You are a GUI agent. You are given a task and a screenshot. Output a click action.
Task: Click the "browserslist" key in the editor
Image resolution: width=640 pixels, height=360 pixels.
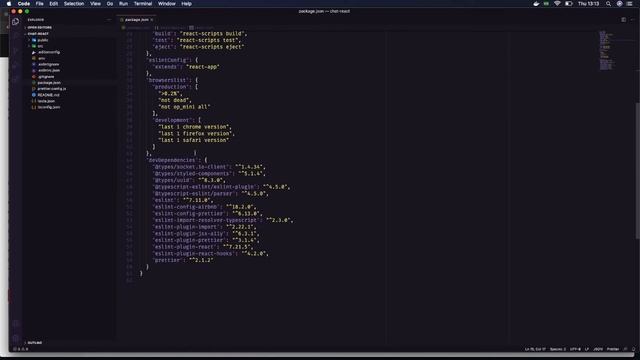[168, 80]
